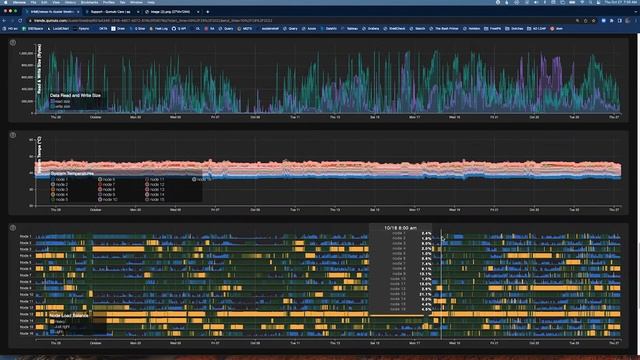
Task: Open the Chrome profile avatar
Action: (627, 20)
